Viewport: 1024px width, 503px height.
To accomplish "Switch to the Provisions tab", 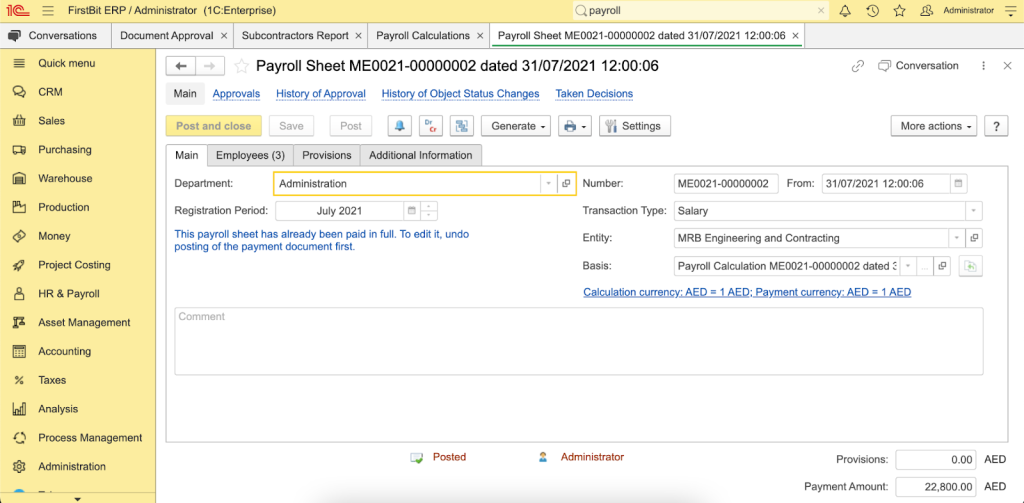I will [327, 155].
